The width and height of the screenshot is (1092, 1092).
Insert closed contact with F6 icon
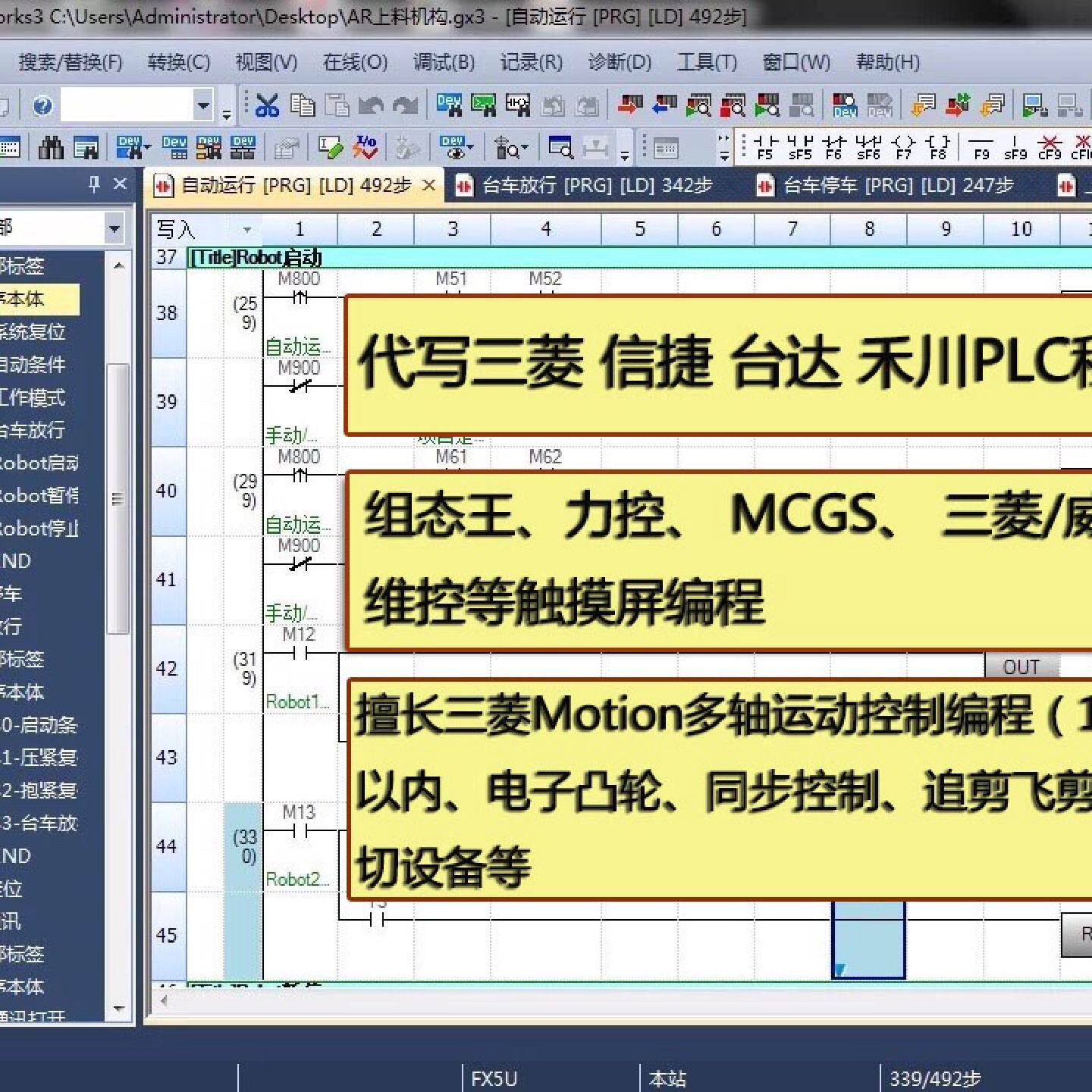[834, 147]
